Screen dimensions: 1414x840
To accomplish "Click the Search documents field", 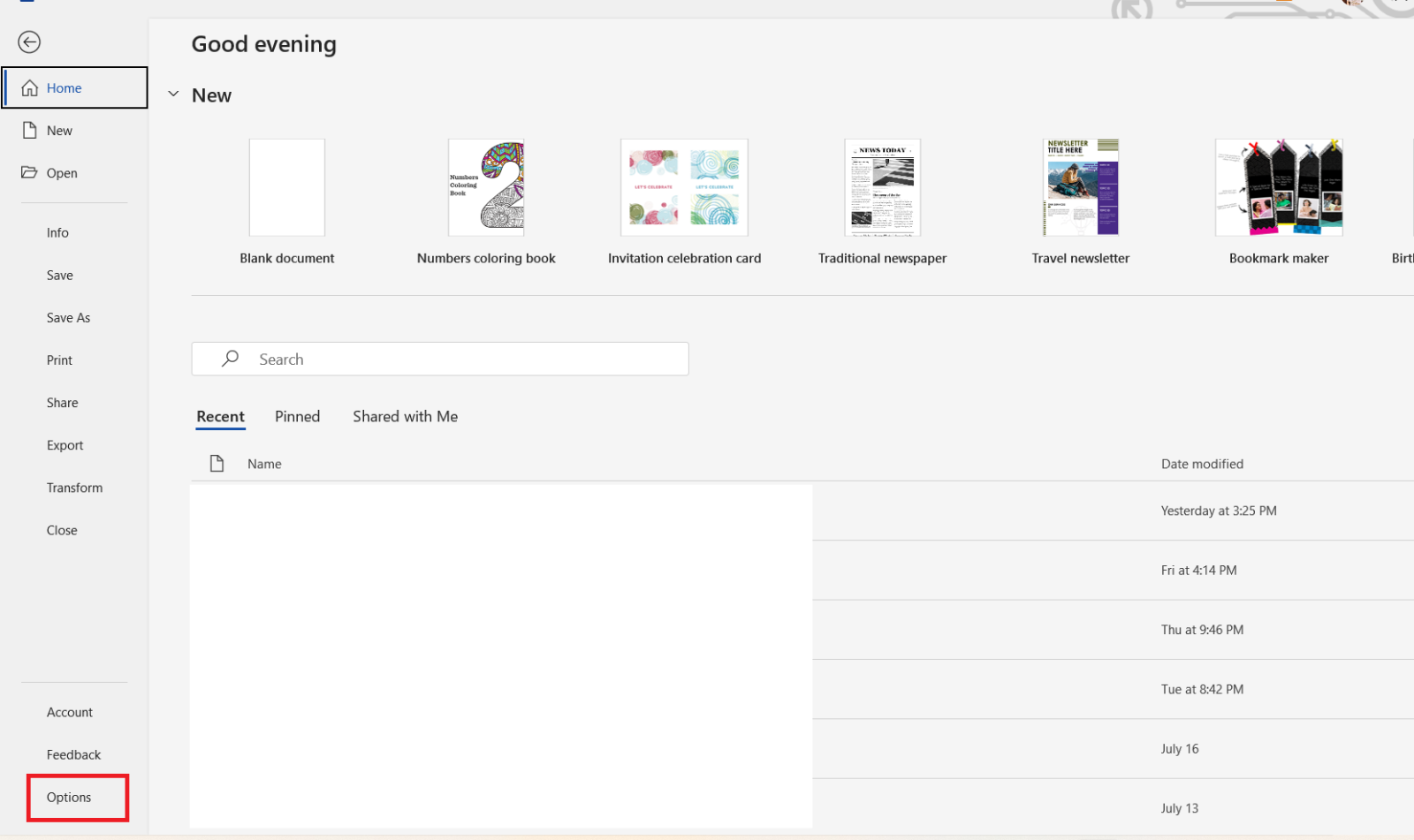I will [x=440, y=359].
